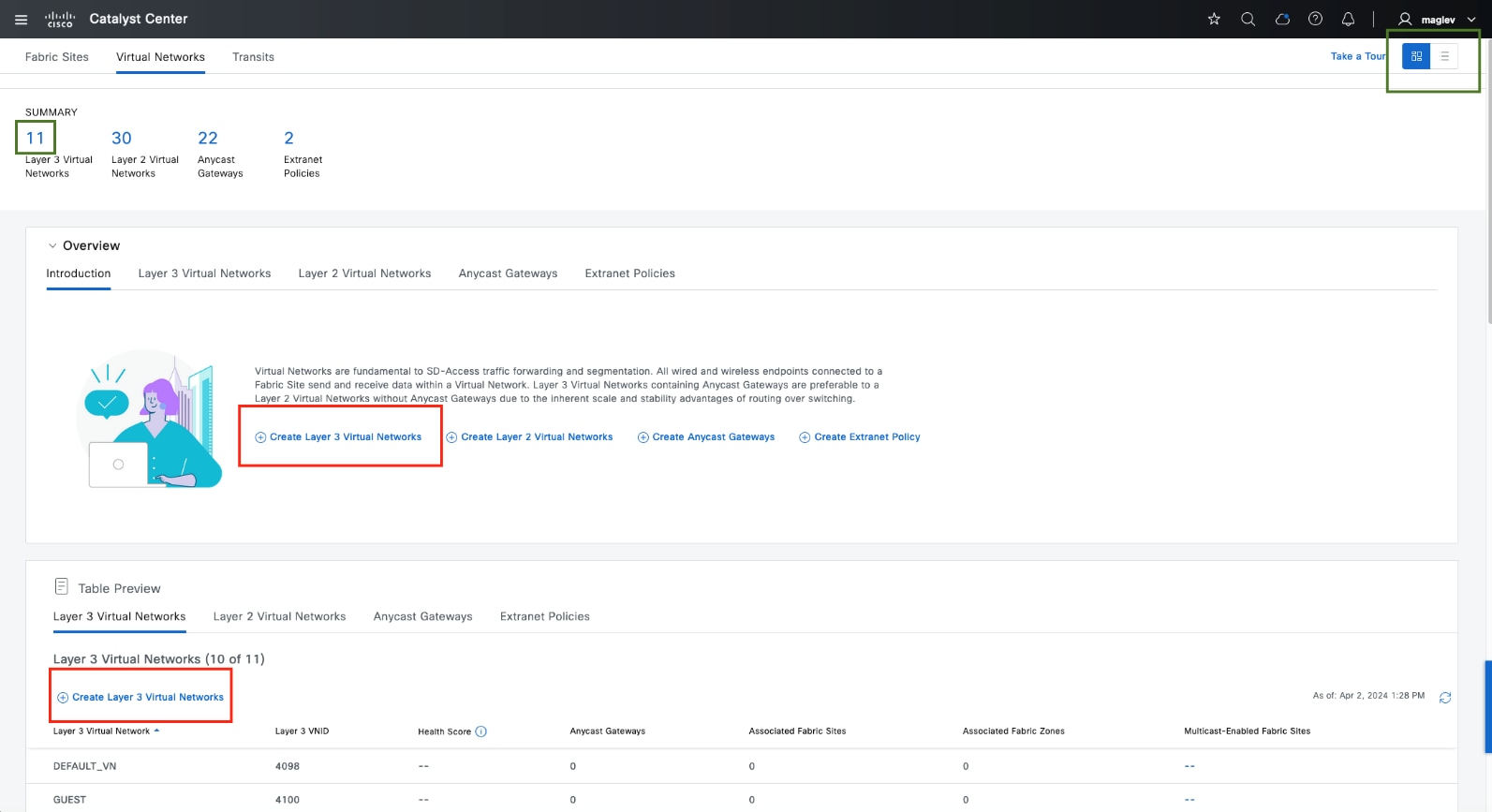1492x812 pixels.
Task: Click the Health Score info icon
Action: 481,731
